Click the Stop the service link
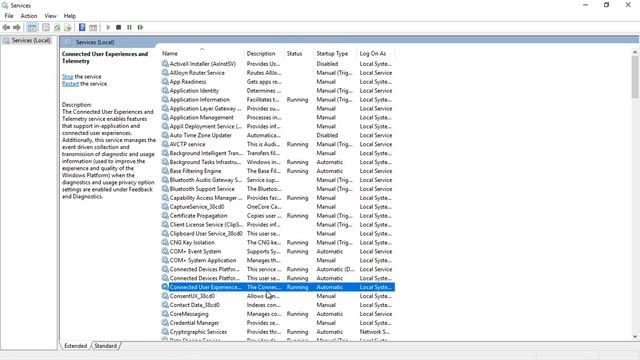Image resolution: width=640 pixels, height=360 pixels. [x=67, y=76]
